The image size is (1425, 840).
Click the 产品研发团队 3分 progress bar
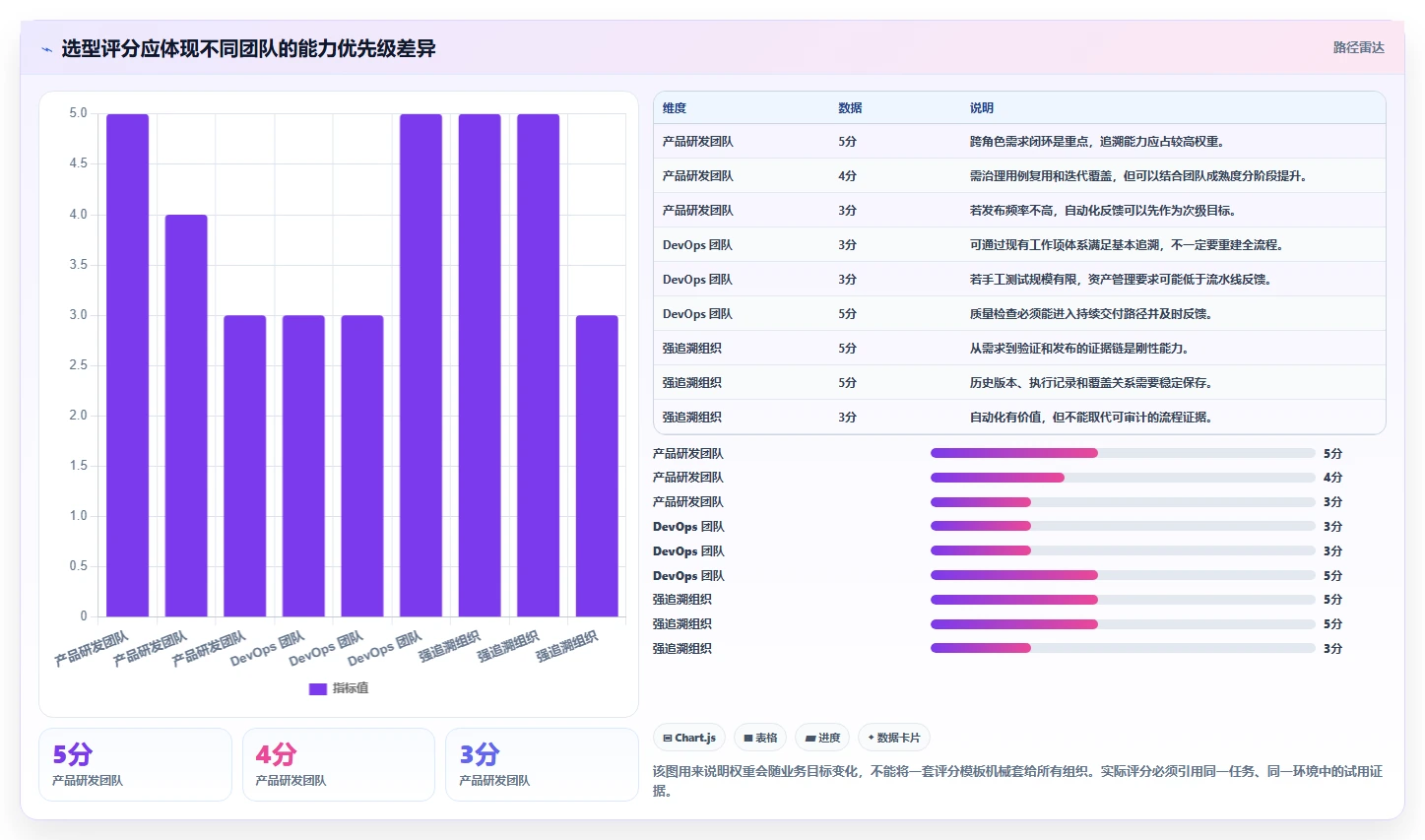pyautogui.click(x=1123, y=502)
